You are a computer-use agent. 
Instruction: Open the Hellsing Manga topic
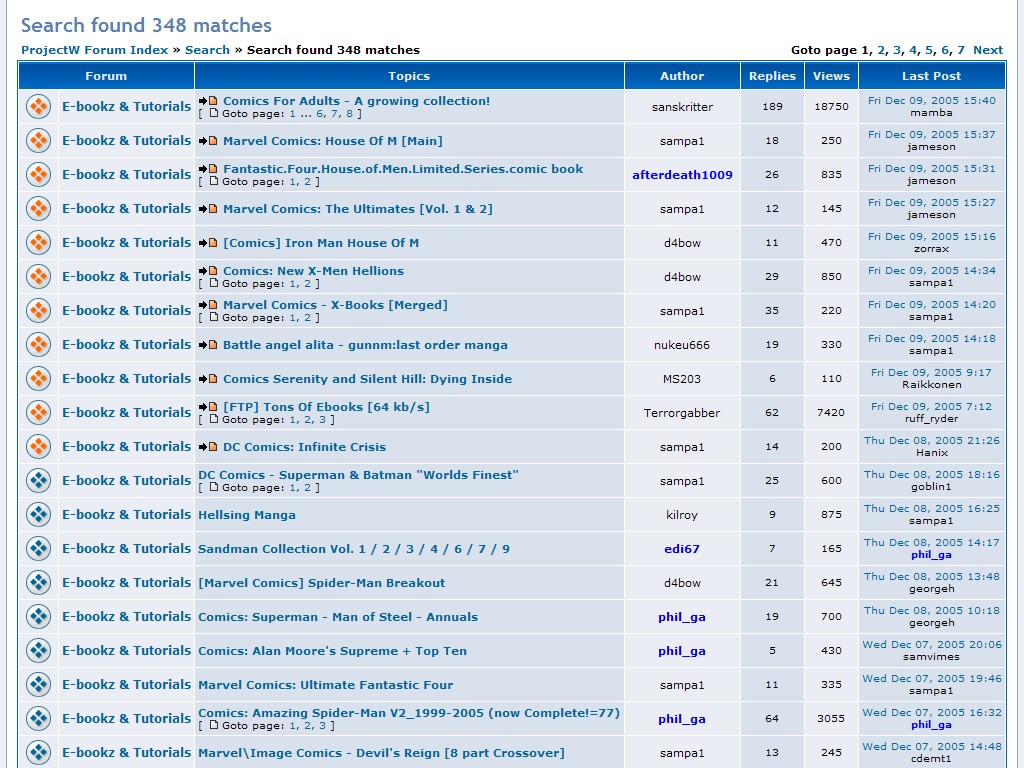[247, 515]
